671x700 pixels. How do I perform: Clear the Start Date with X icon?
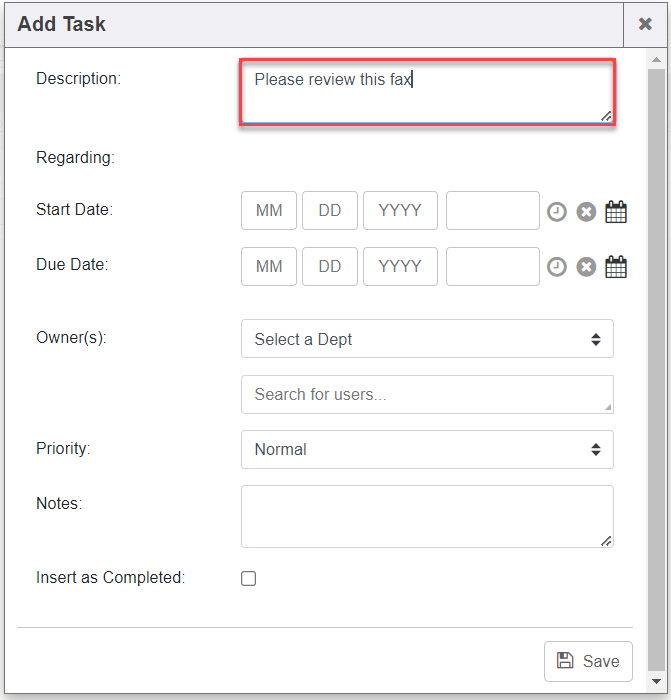click(x=586, y=212)
